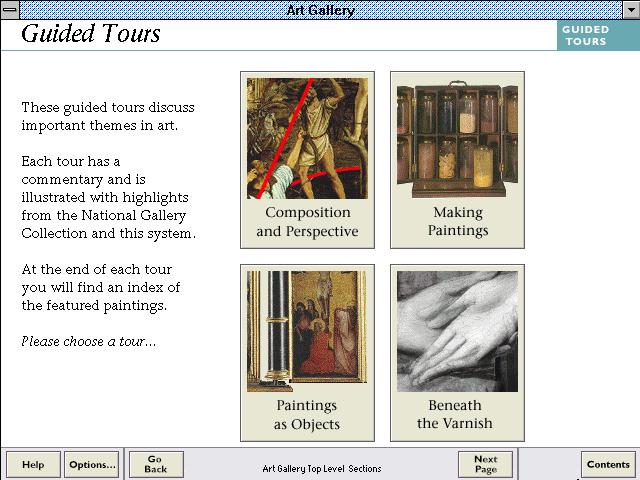Viewport: 640px width, 480px height.
Task: Open the window system menu box
Action: coord(10,9)
